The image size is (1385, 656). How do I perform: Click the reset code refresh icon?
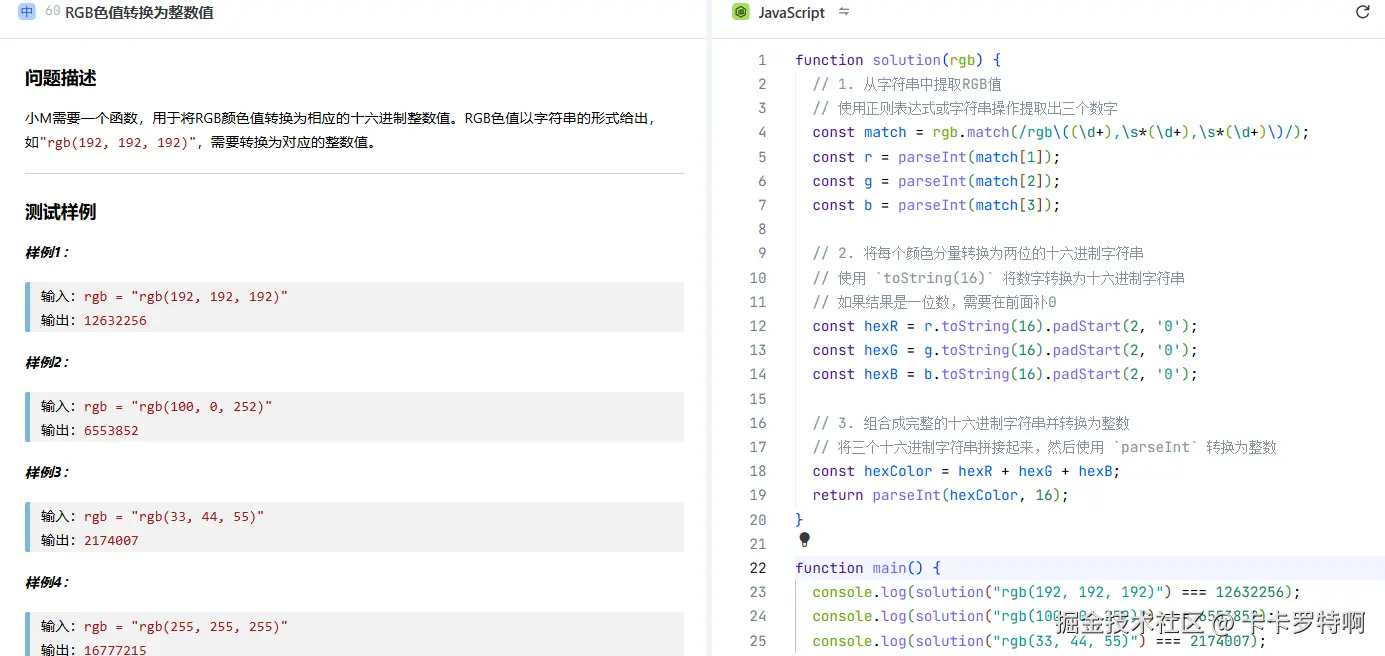coord(1362,12)
